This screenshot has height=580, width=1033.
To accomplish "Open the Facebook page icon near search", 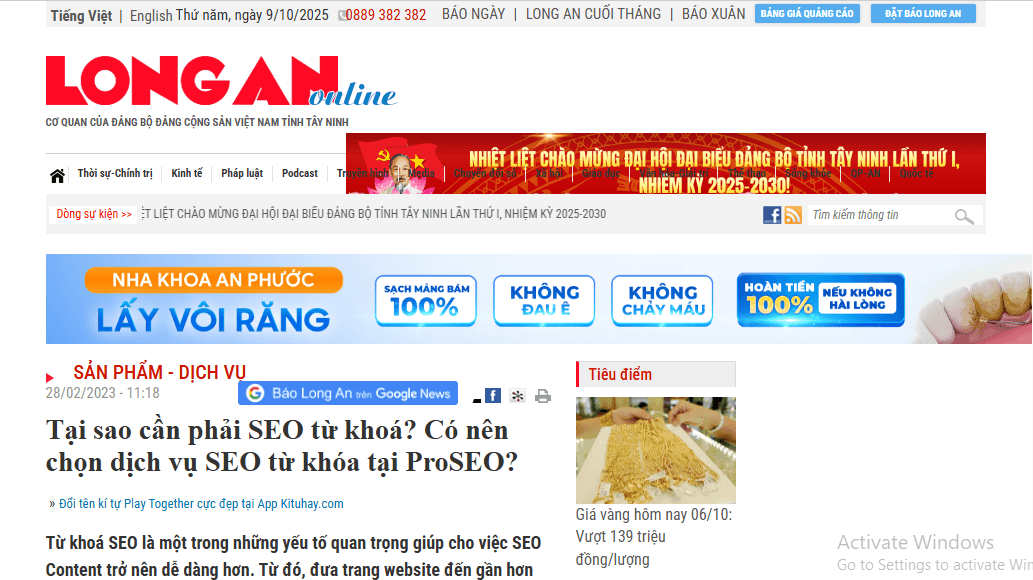I will point(772,215).
